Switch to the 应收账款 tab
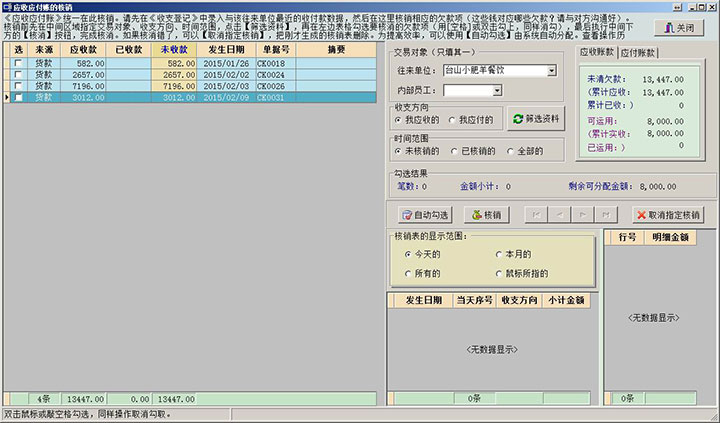Screen dimensions: 720x423 (598, 50)
